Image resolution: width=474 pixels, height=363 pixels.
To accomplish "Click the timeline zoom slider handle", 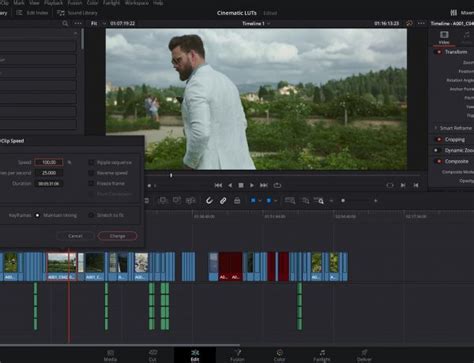I will (343, 201).
